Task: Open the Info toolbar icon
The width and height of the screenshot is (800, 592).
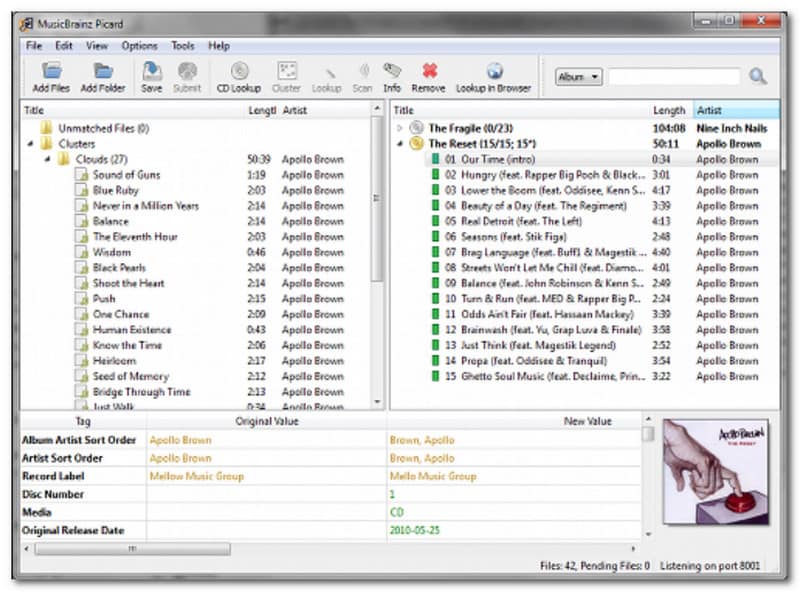Action: (392, 71)
